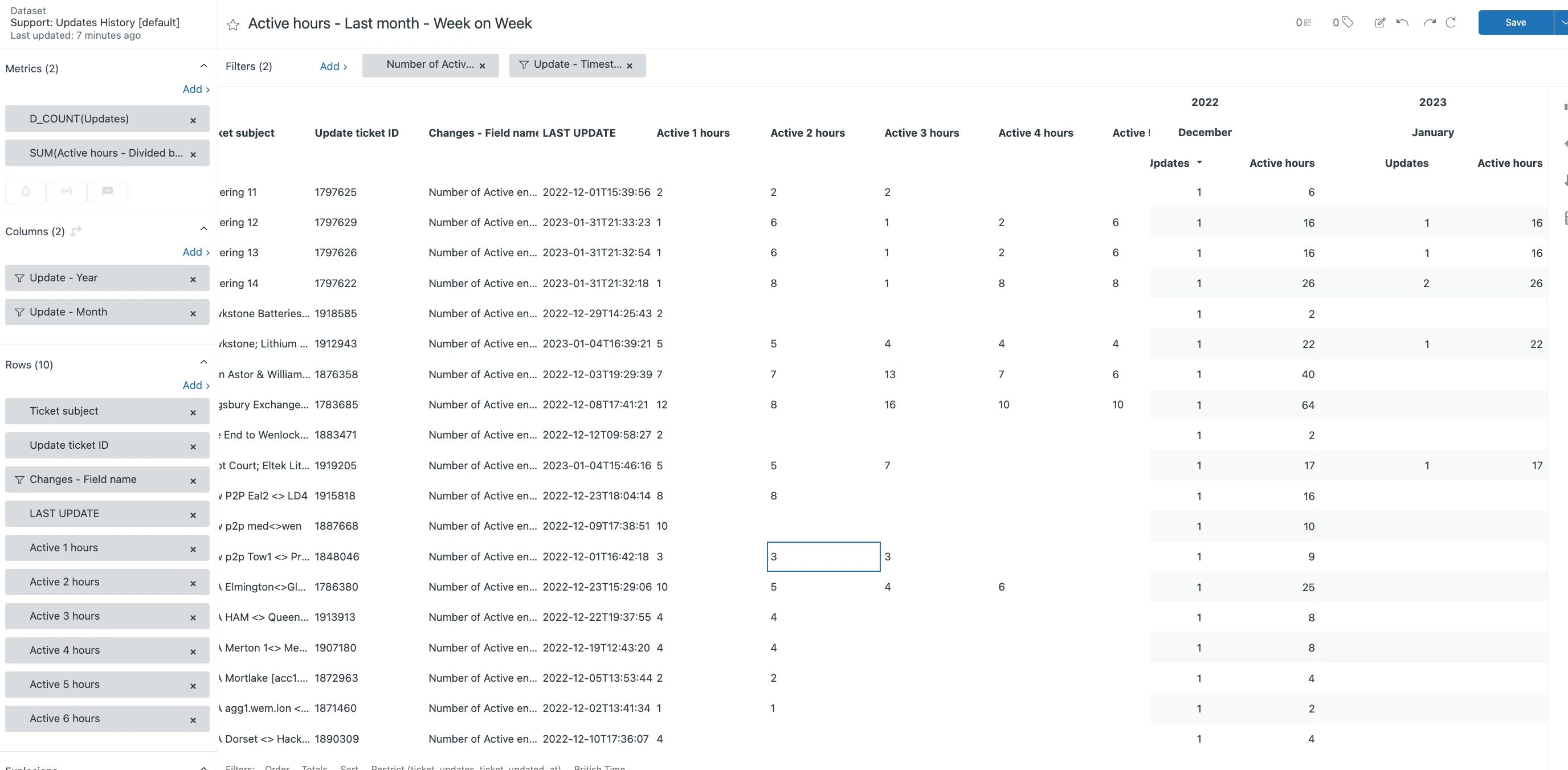Open the tags icon
The width and height of the screenshot is (1568, 770).
[x=1347, y=23]
